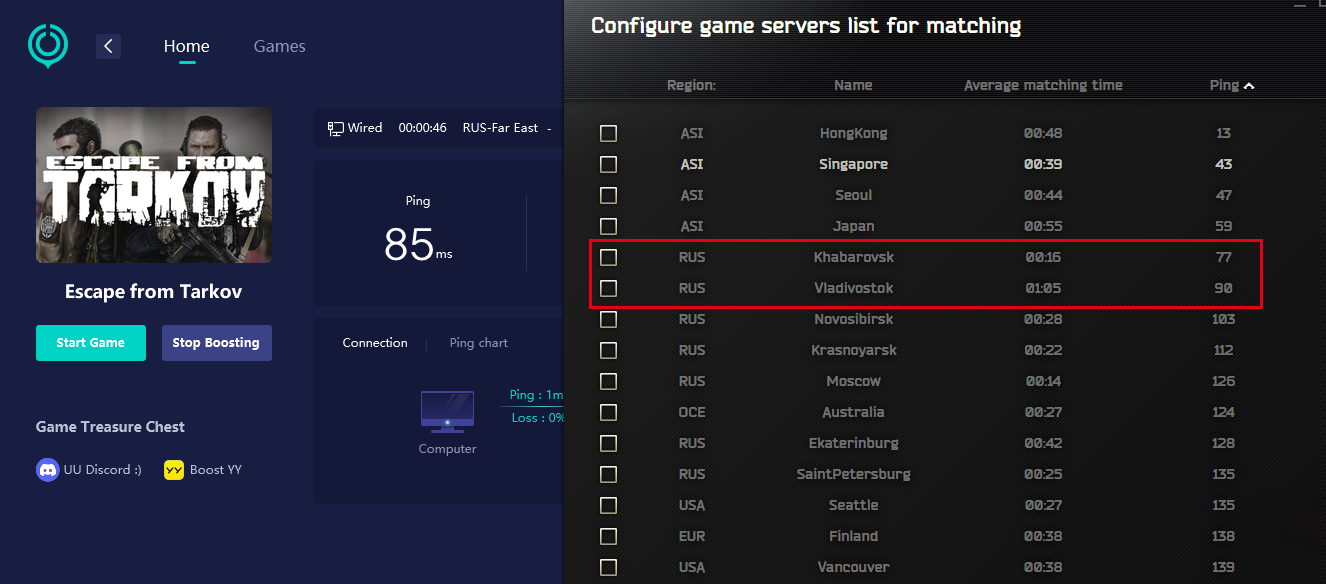Click the Australia server name
Viewport: 1326px width, 584px height.
point(853,412)
